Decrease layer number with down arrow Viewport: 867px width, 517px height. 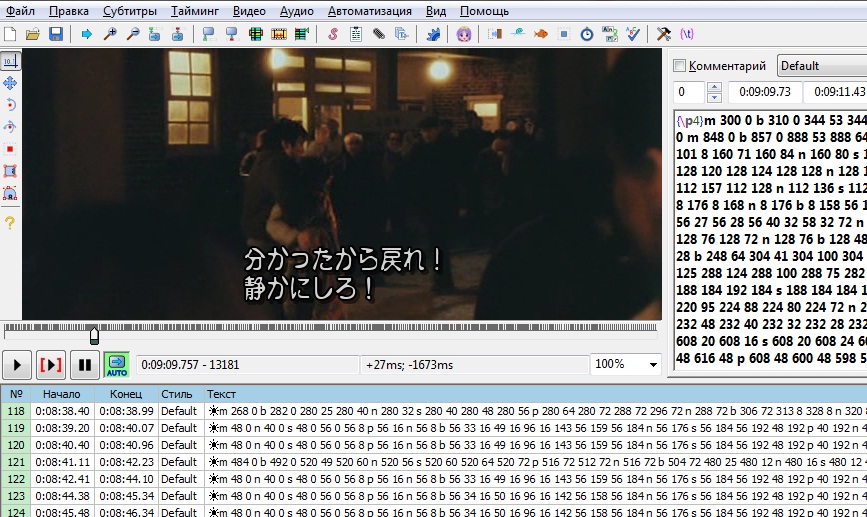point(714,97)
